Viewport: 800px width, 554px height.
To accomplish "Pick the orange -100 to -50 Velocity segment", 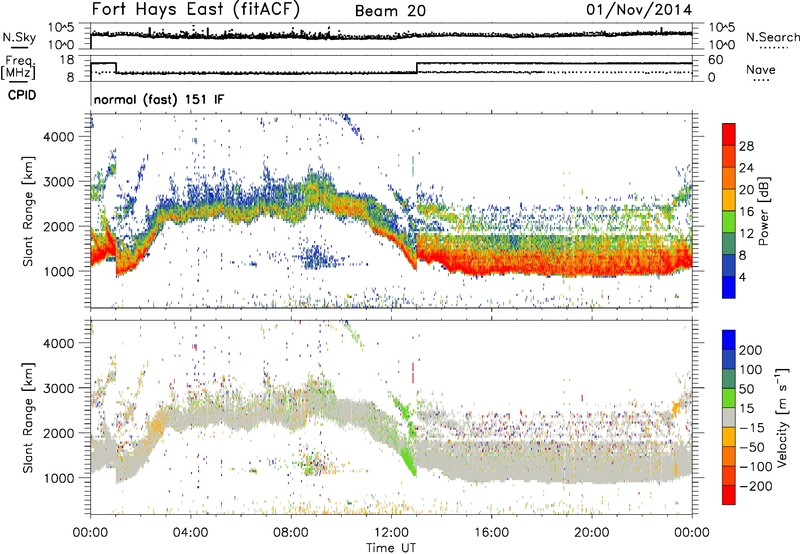I will pos(729,457).
